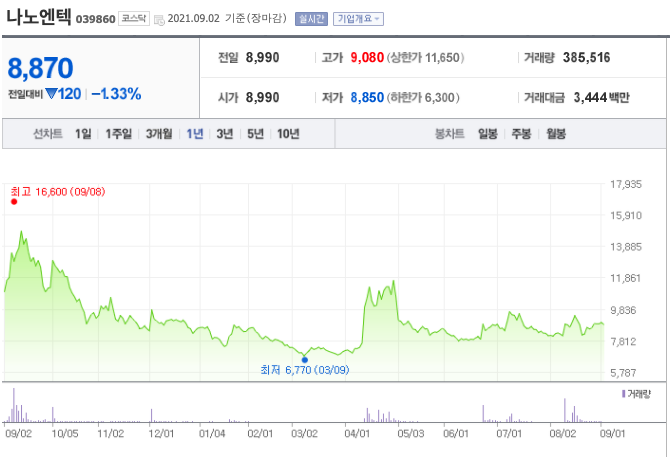This screenshot has width=670, height=457.
Task: Click the 전일 value 8,990
Action: click(x=262, y=57)
